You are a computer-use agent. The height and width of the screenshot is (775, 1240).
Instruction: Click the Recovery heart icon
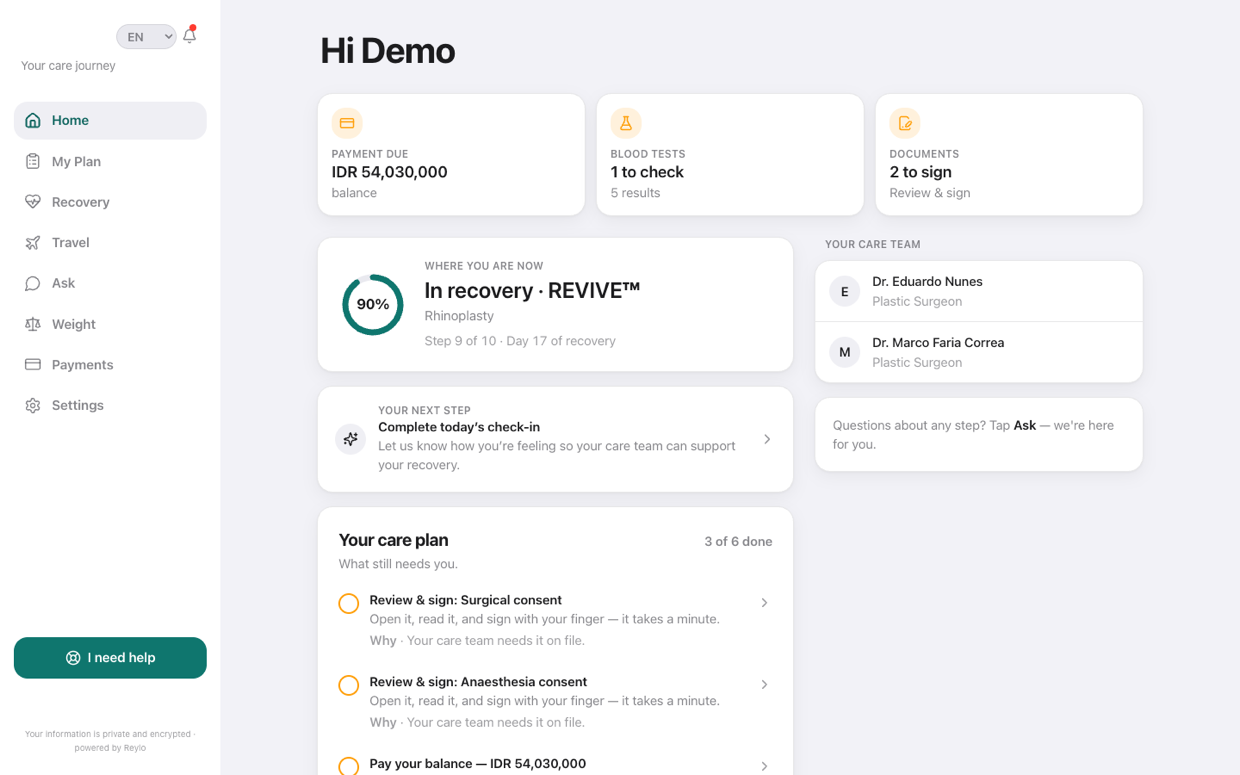(33, 202)
